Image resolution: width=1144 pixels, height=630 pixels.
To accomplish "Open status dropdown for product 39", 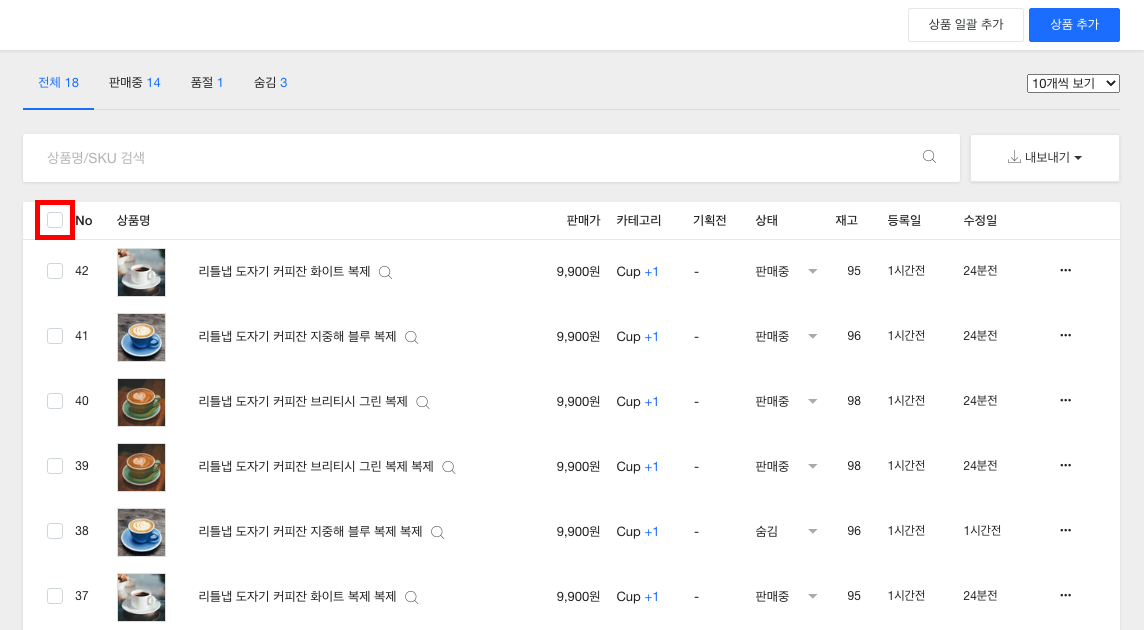I will (x=812, y=466).
